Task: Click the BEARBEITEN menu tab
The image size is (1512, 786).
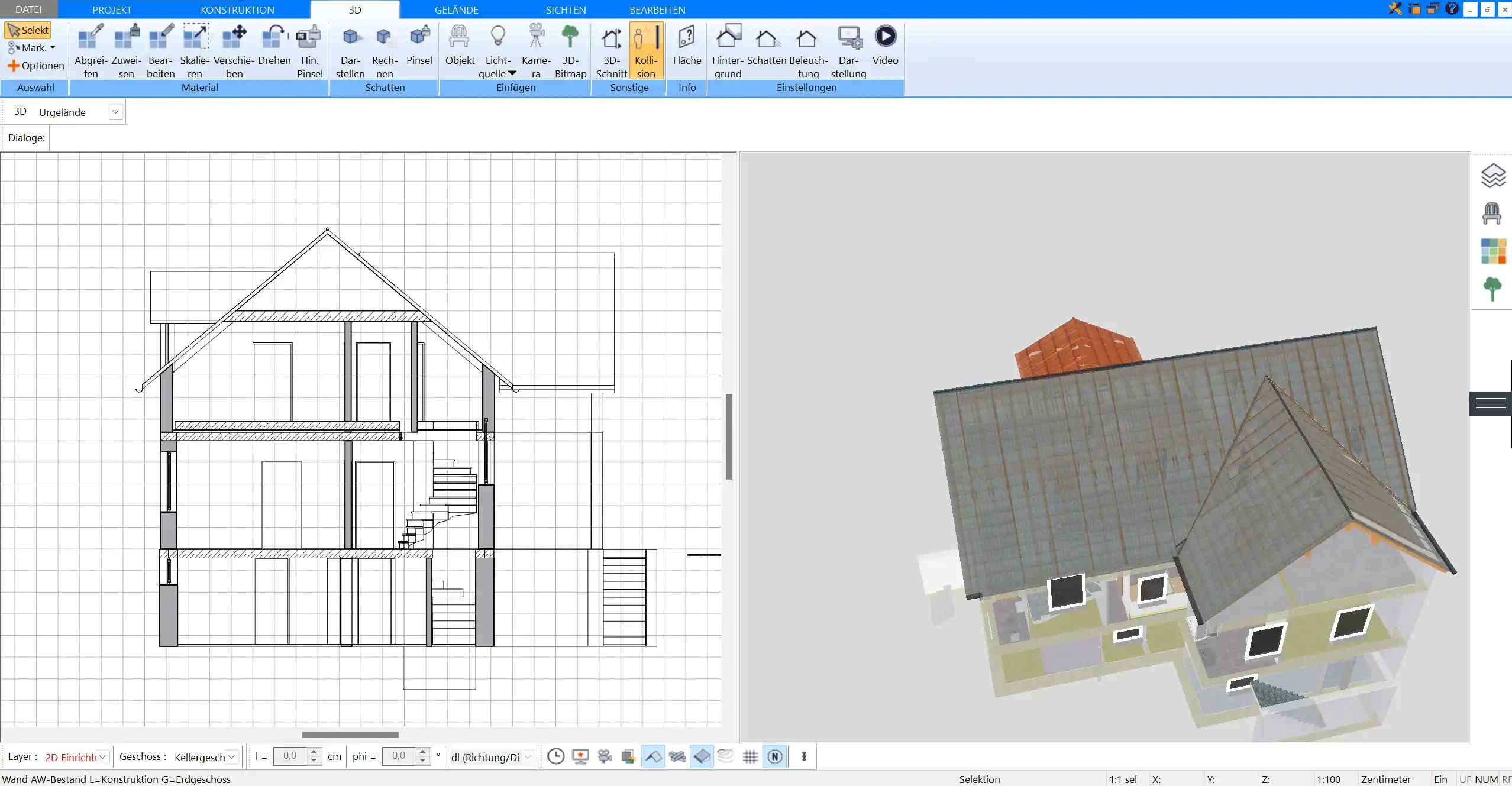Action: (x=656, y=9)
